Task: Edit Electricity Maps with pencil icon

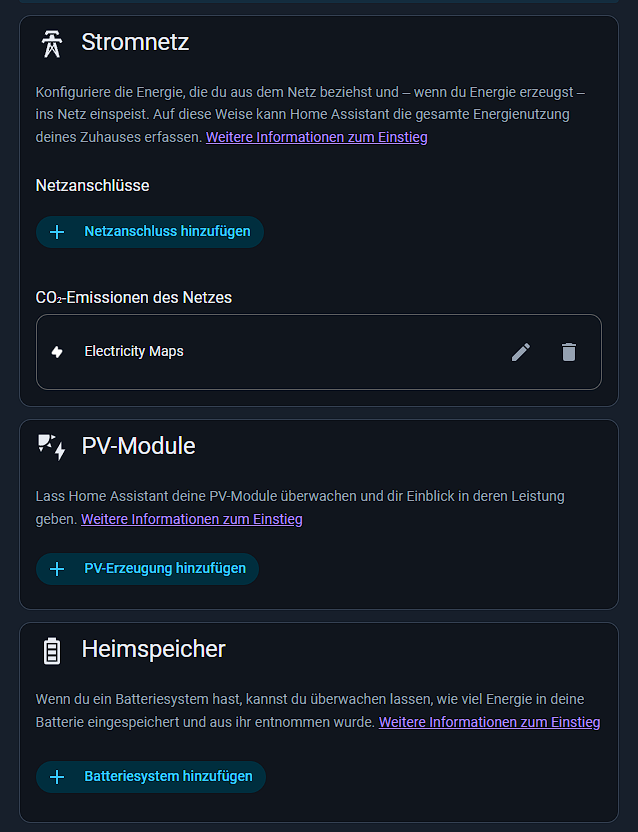Action: 521,352
